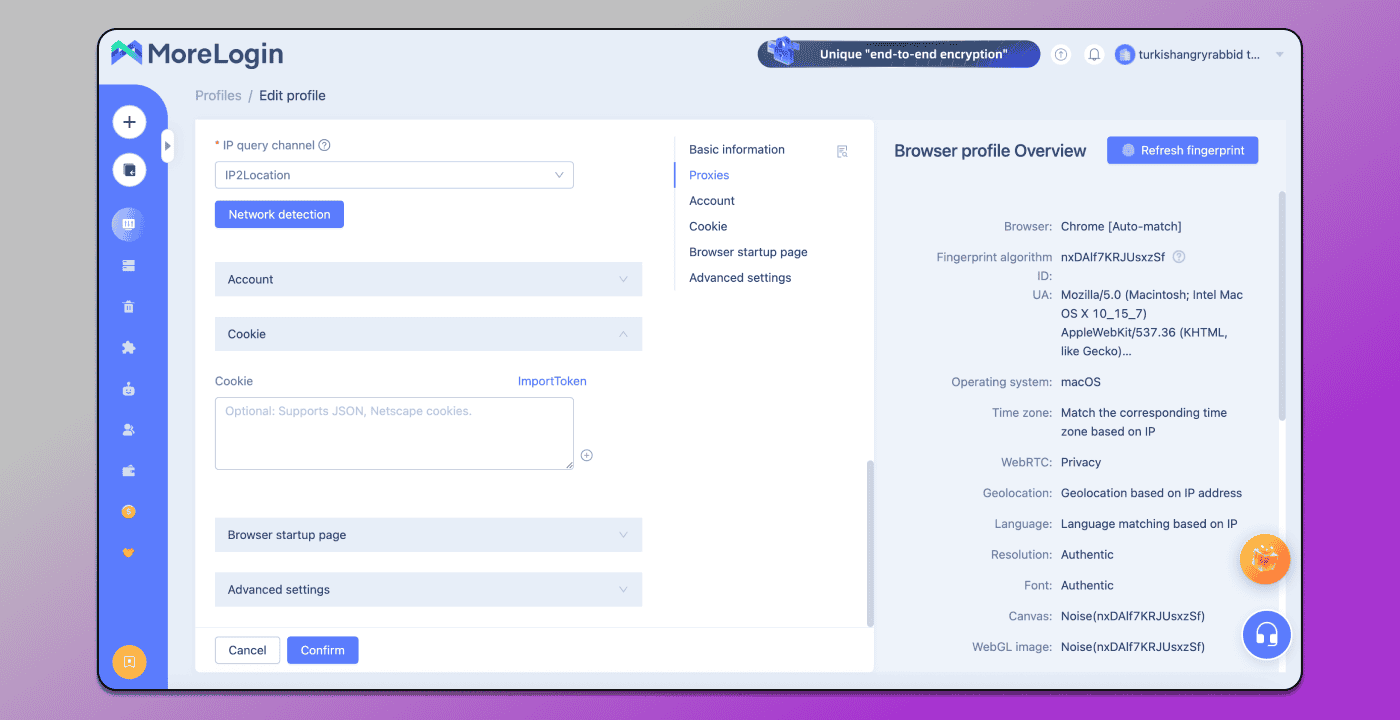1400x720 pixels.
Task: Click inside the Cookie text area
Action: coord(394,433)
